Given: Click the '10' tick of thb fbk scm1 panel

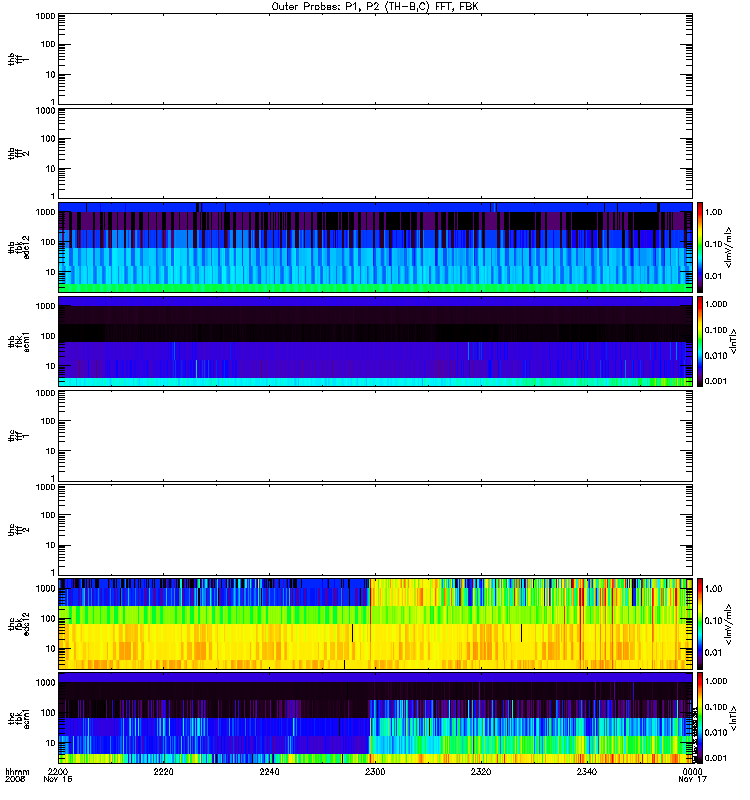Looking at the screenshot, I should (51, 366).
